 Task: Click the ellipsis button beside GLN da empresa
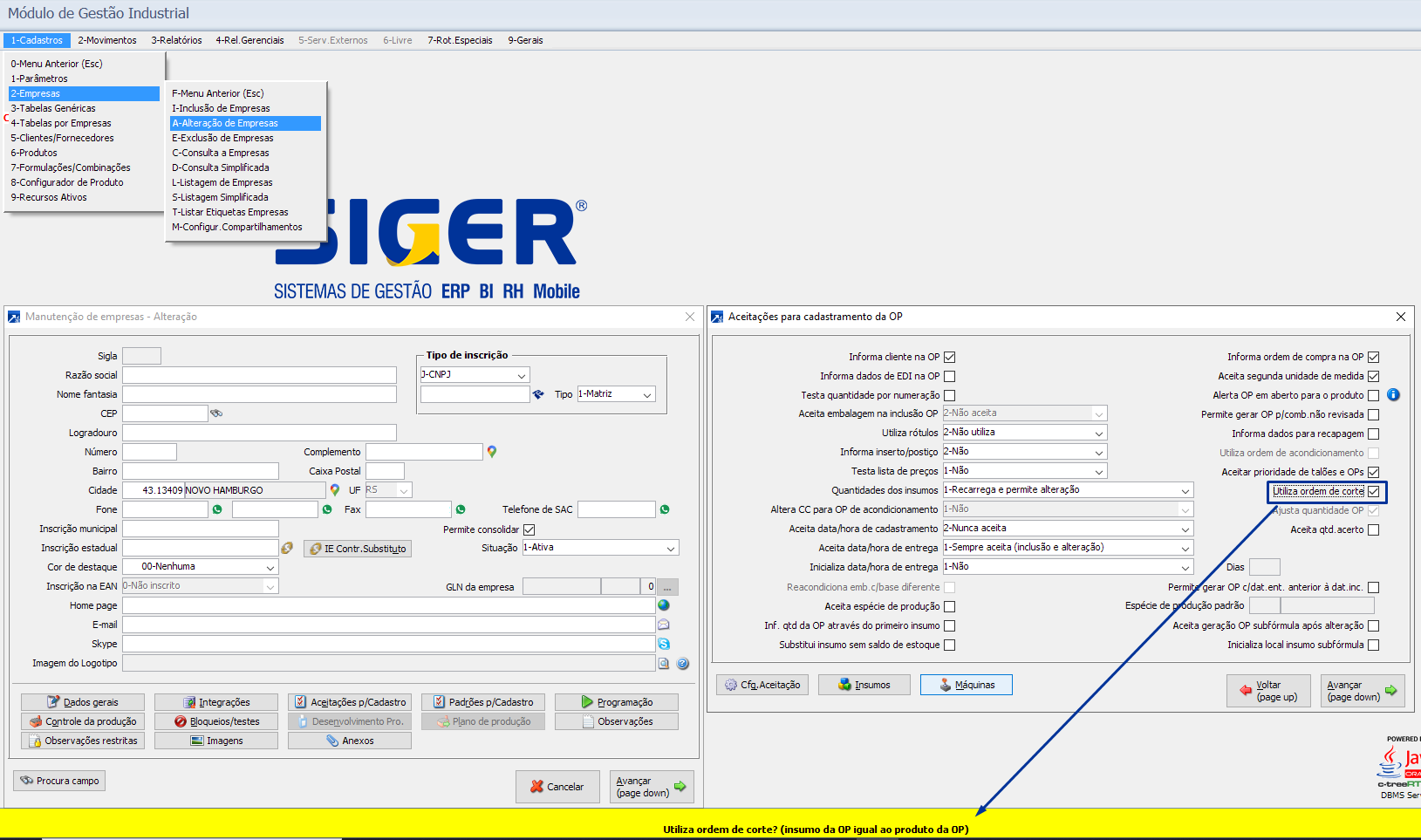(667, 587)
